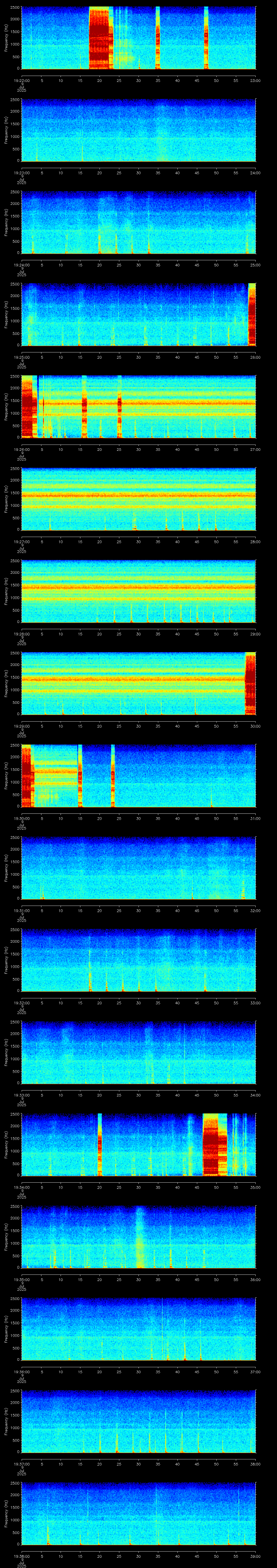Click the "19:24:00" start time label

click(x=21, y=265)
